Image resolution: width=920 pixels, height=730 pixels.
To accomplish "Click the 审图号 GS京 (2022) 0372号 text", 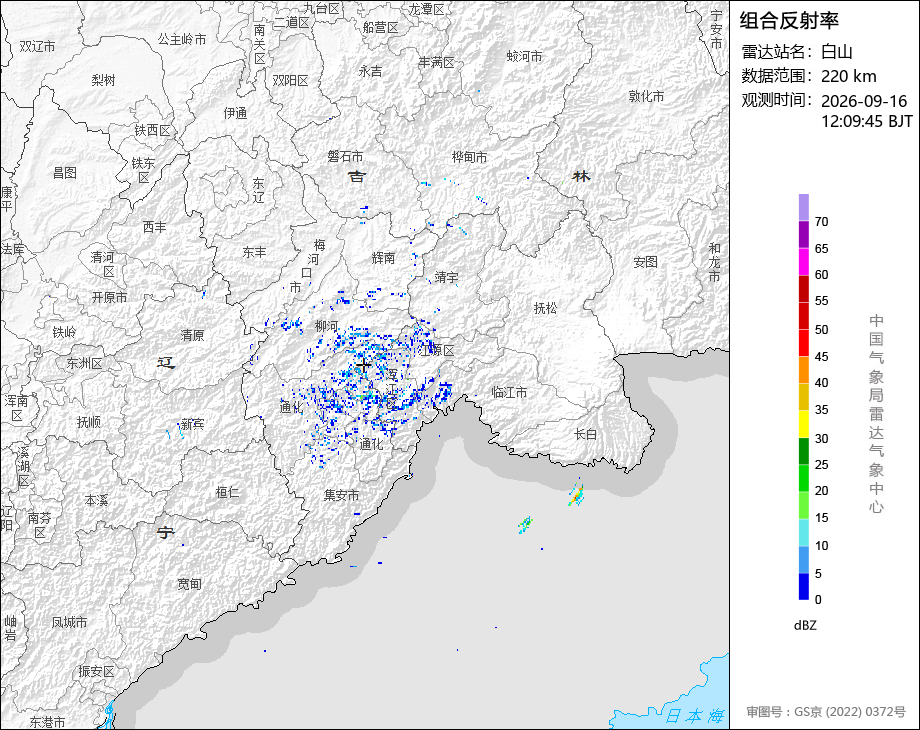I will point(826,712).
